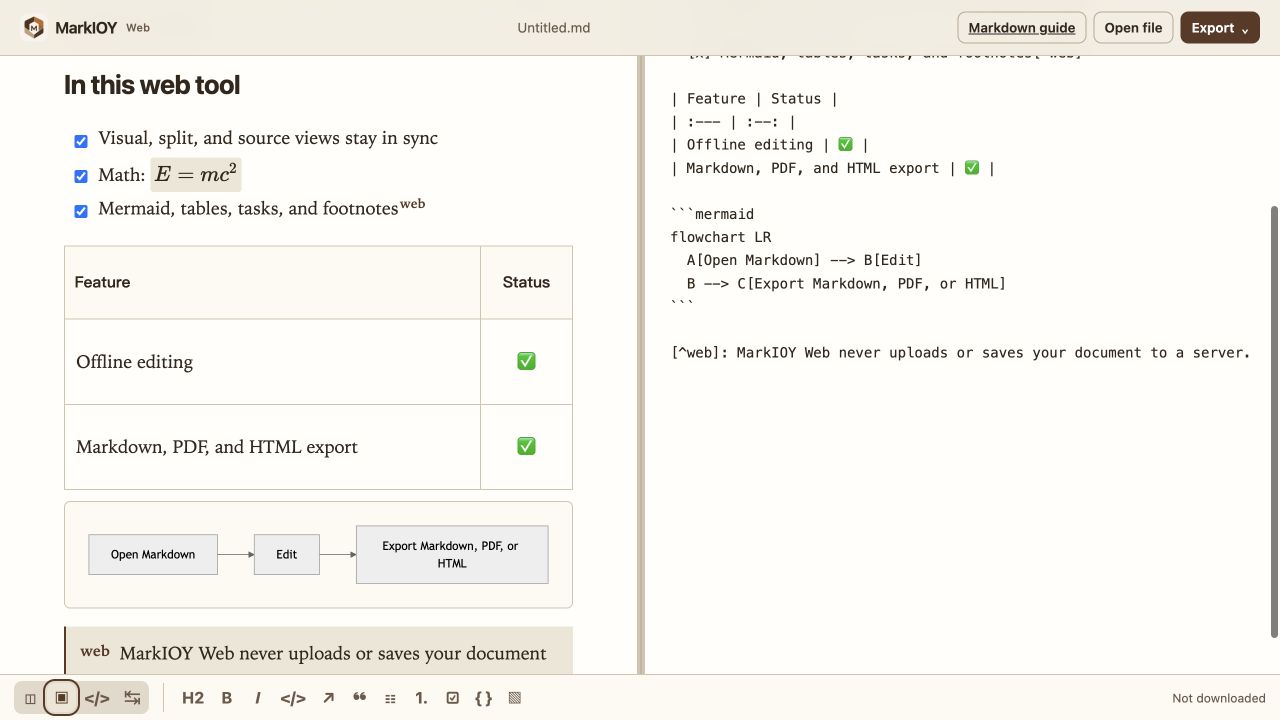
Task: Click the check mark in Offline editing row
Action: (526, 361)
